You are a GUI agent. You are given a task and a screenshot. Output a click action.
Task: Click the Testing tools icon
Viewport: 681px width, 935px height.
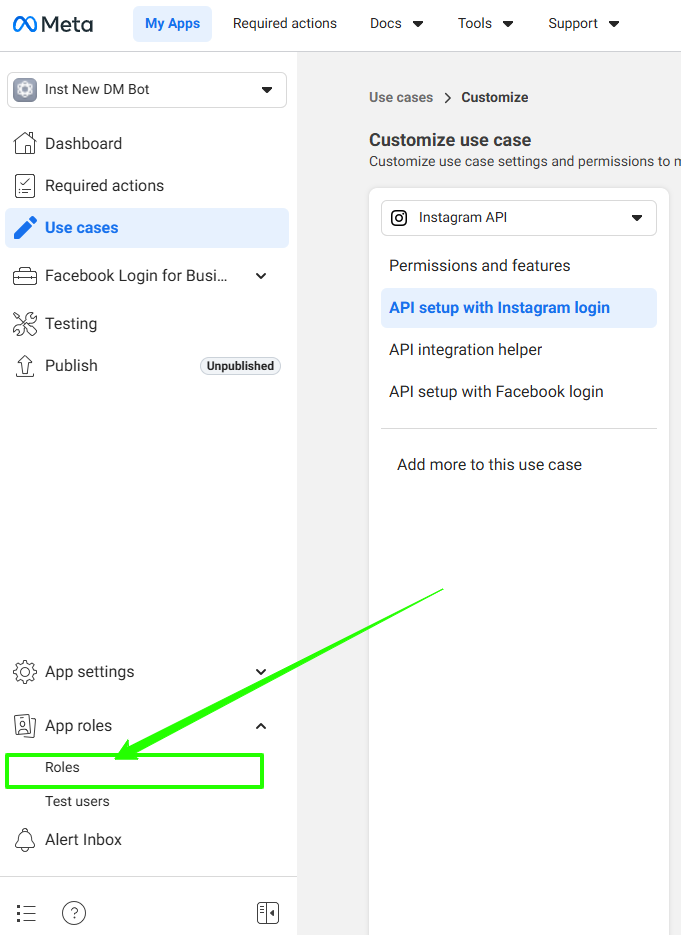coord(25,324)
